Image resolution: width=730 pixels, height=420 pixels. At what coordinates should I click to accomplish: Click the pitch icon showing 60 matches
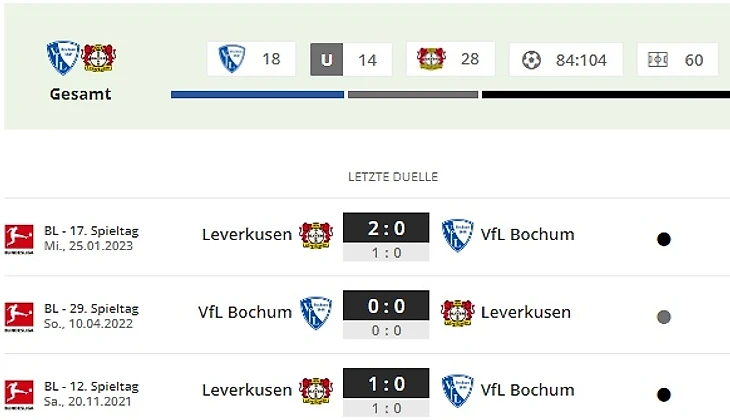tap(658, 60)
